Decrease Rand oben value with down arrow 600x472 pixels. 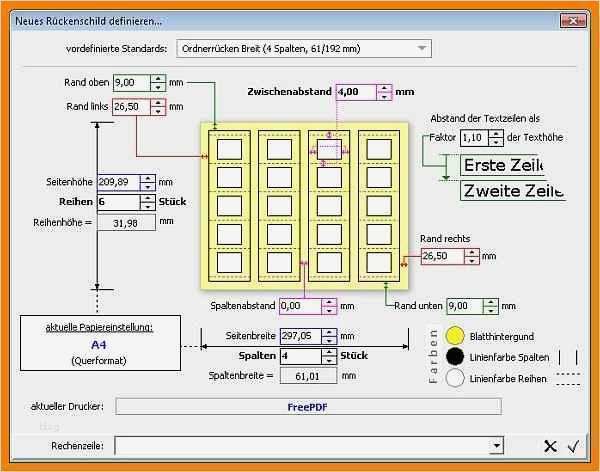tap(158, 87)
